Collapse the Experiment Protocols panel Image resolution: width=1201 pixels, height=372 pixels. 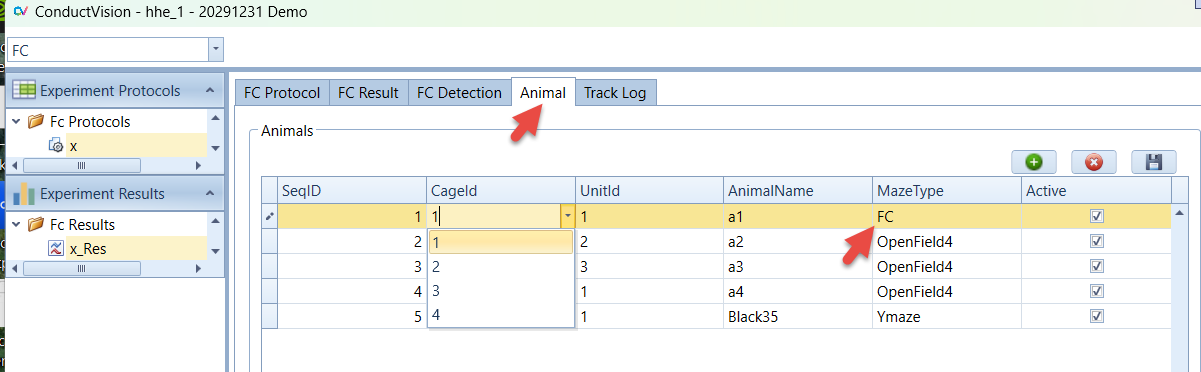click(x=210, y=90)
